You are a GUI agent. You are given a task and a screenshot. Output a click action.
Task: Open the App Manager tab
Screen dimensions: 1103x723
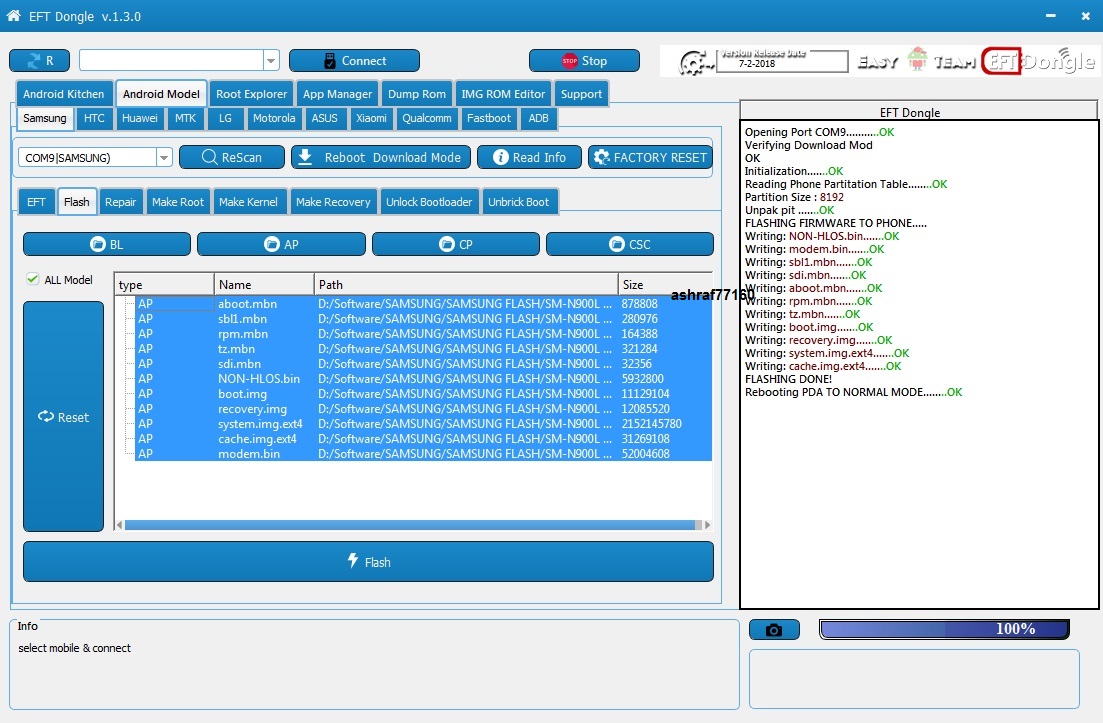click(337, 94)
